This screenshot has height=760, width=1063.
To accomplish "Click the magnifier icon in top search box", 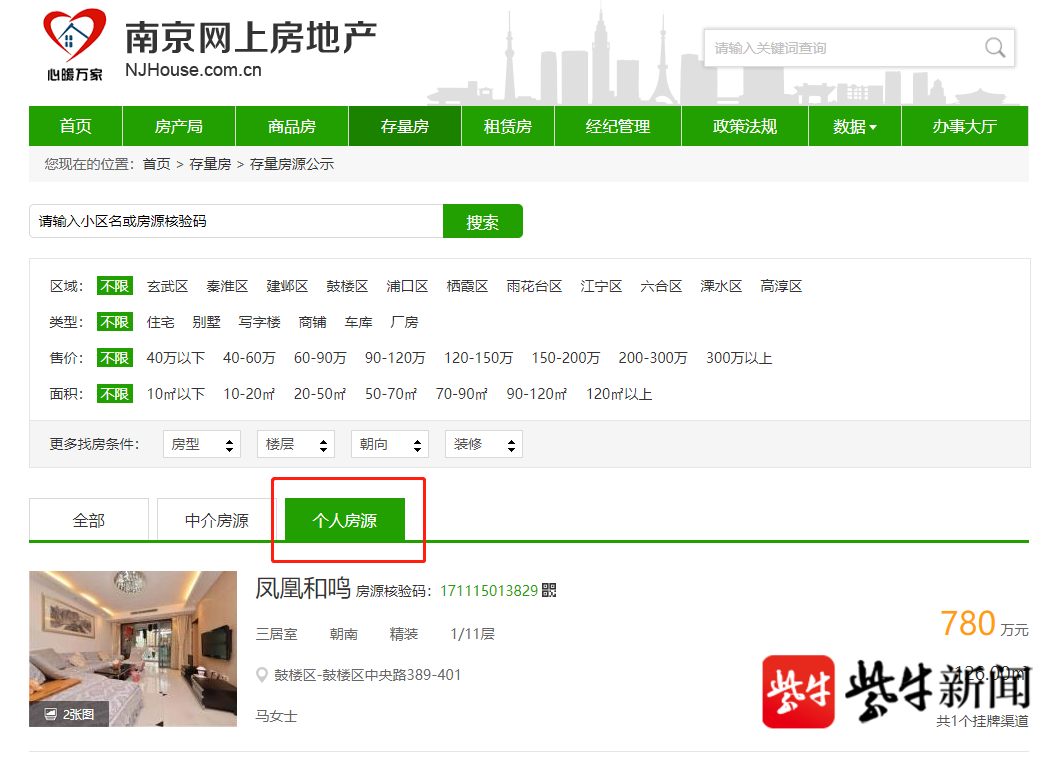I will (994, 48).
